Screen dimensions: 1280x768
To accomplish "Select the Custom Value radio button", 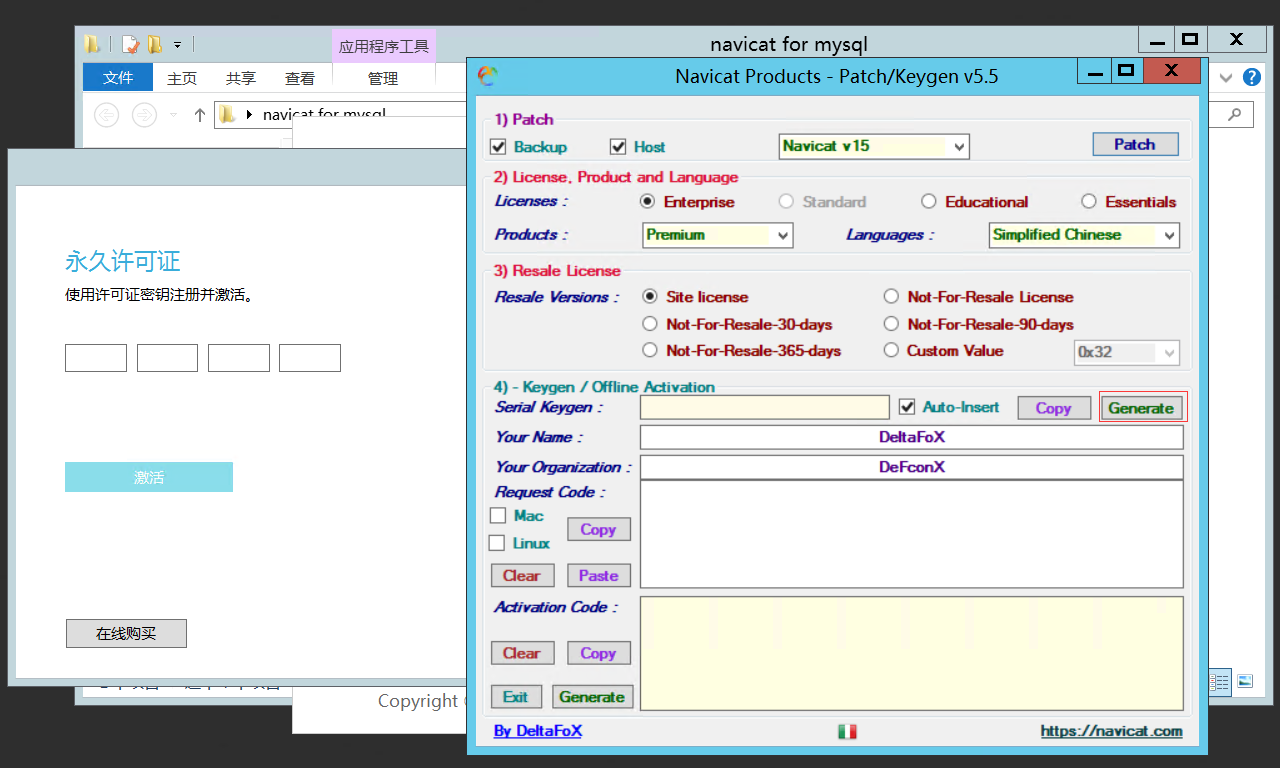I will pyautogui.click(x=891, y=351).
